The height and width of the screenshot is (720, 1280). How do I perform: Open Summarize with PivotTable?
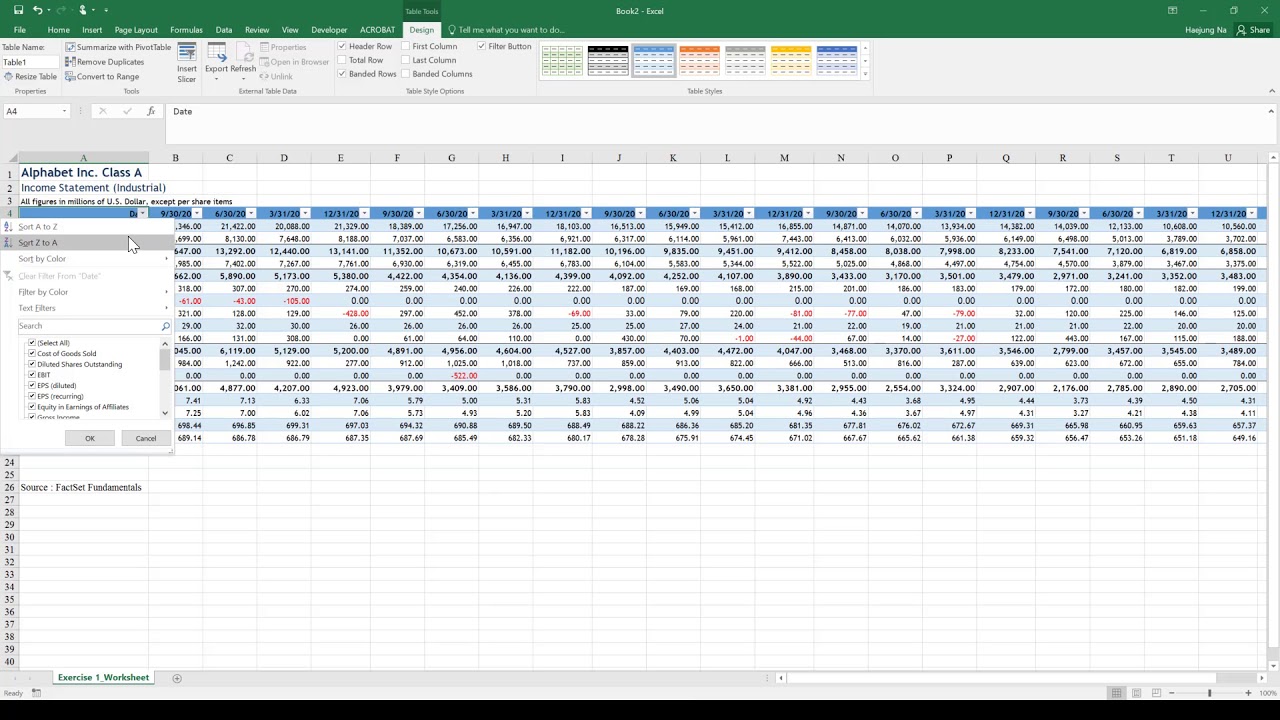click(118, 47)
